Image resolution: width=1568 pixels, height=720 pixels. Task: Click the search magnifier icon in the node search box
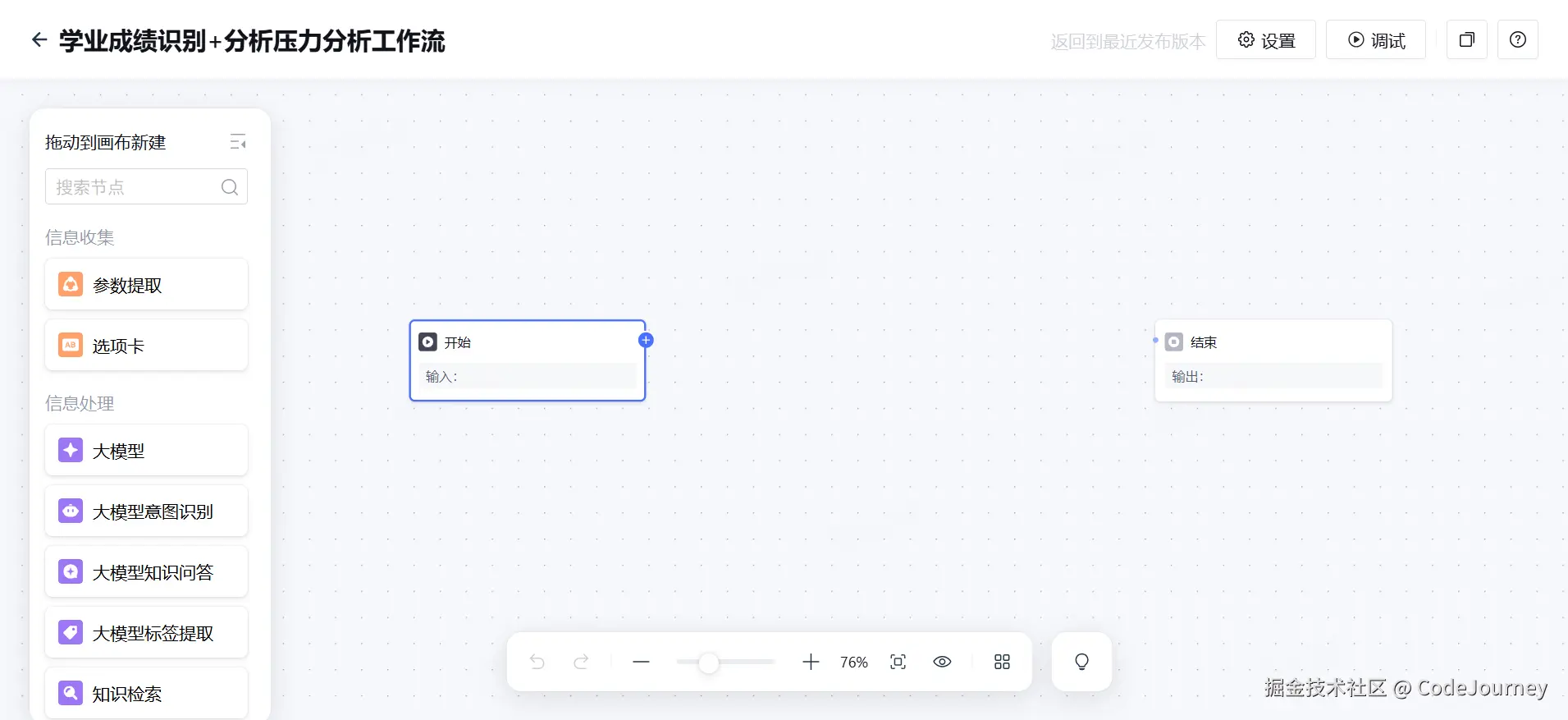[230, 187]
